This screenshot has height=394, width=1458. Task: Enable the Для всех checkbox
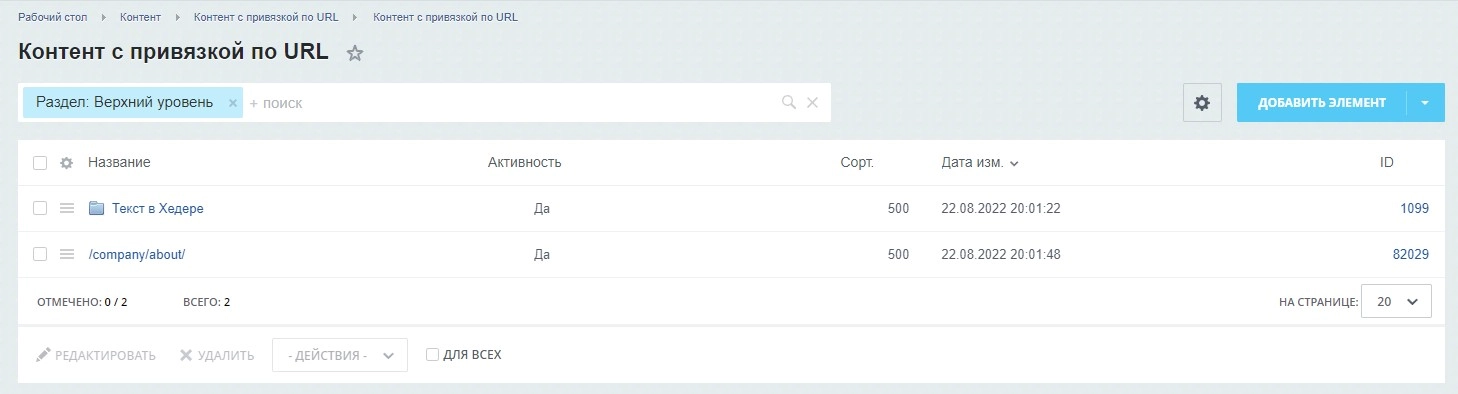coord(432,355)
